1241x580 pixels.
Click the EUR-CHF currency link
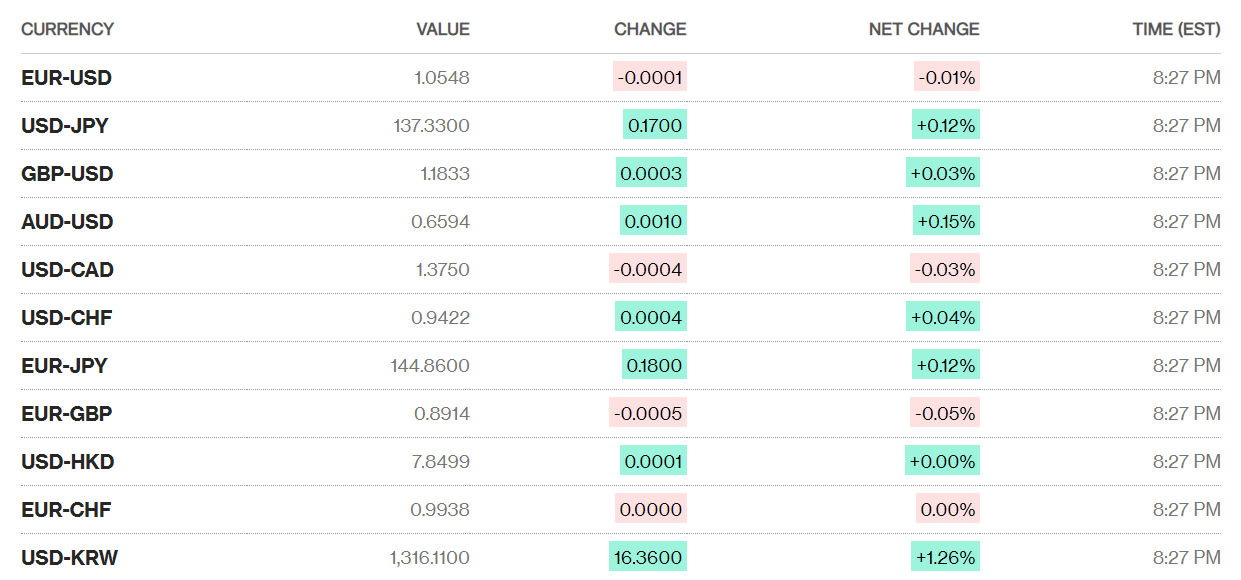66,510
